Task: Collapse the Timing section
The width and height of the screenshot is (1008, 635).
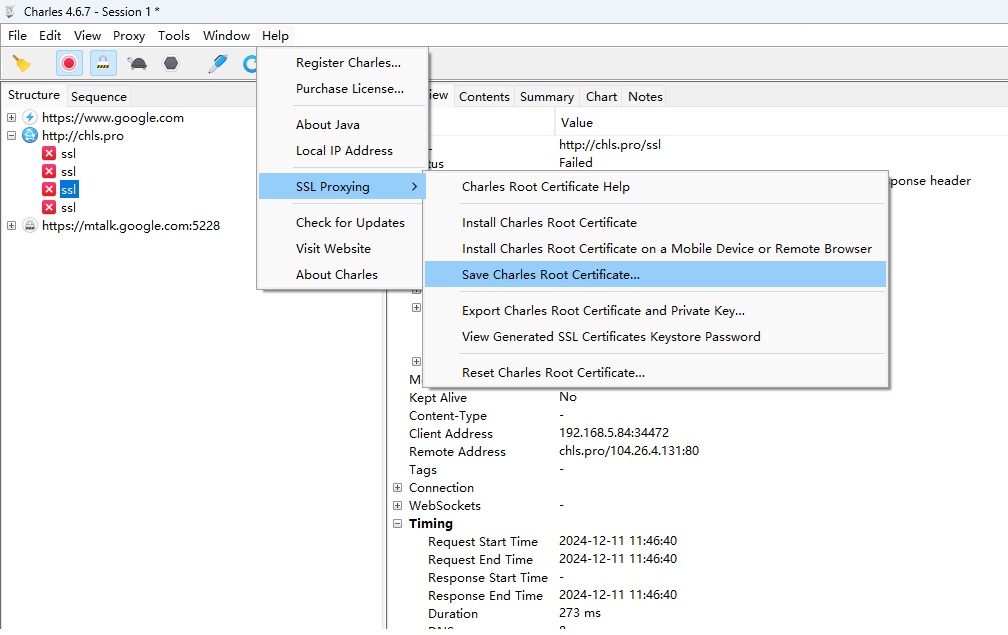Action: click(398, 524)
